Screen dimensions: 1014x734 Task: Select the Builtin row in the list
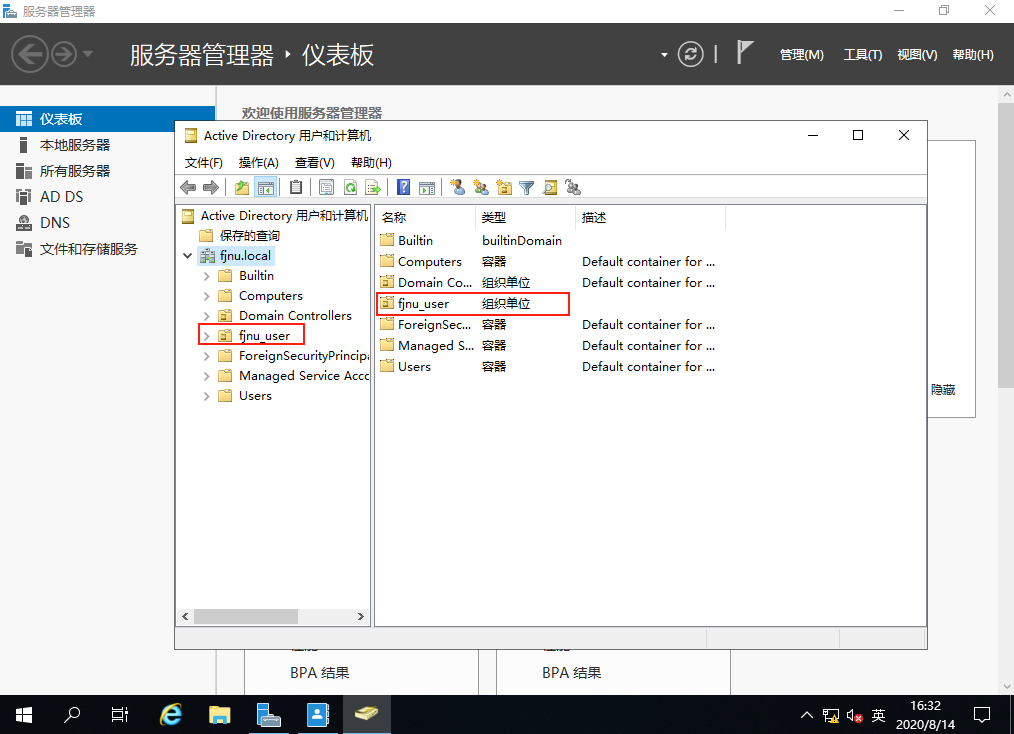point(471,241)
